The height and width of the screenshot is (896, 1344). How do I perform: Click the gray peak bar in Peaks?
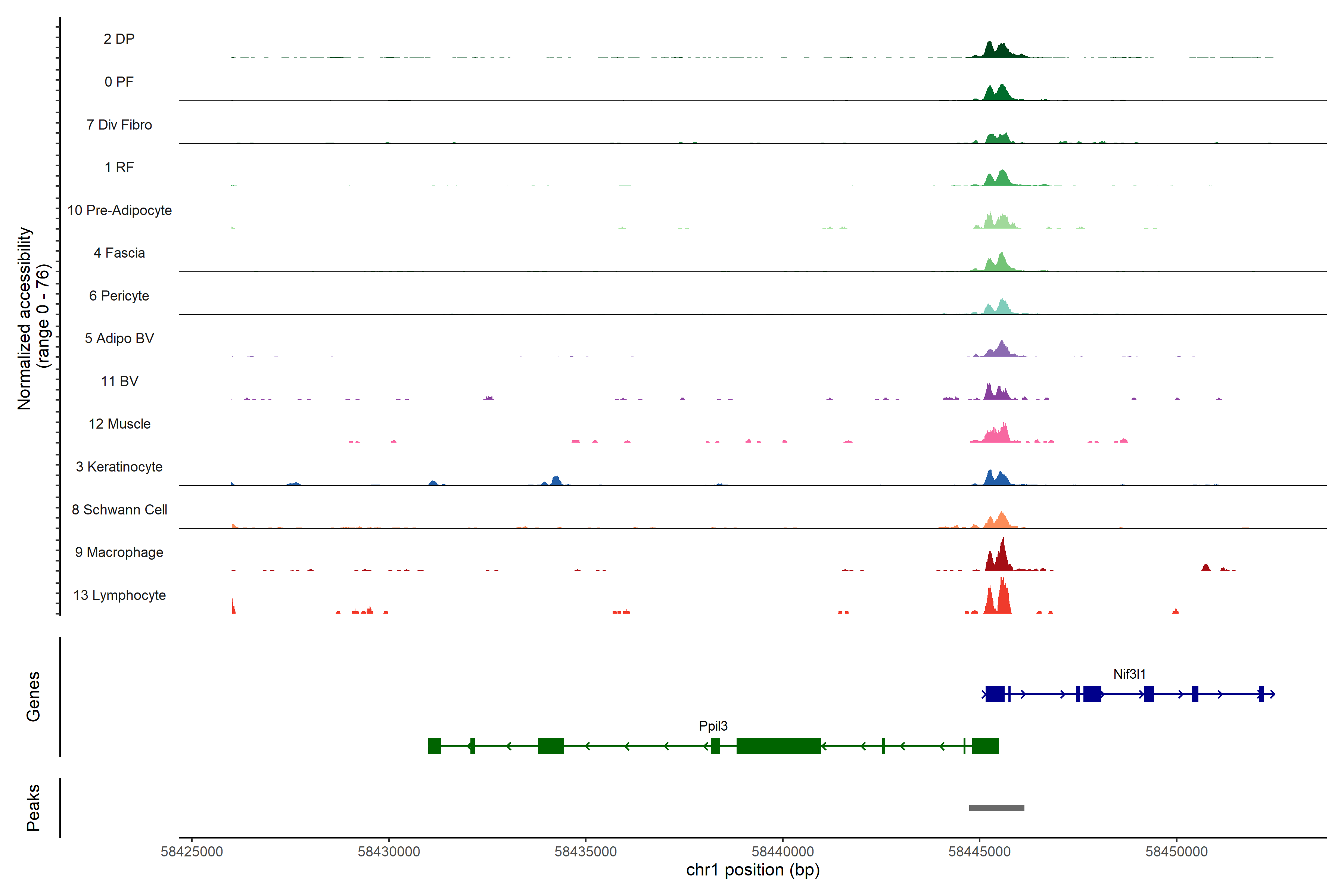click(x=996, y=808)
